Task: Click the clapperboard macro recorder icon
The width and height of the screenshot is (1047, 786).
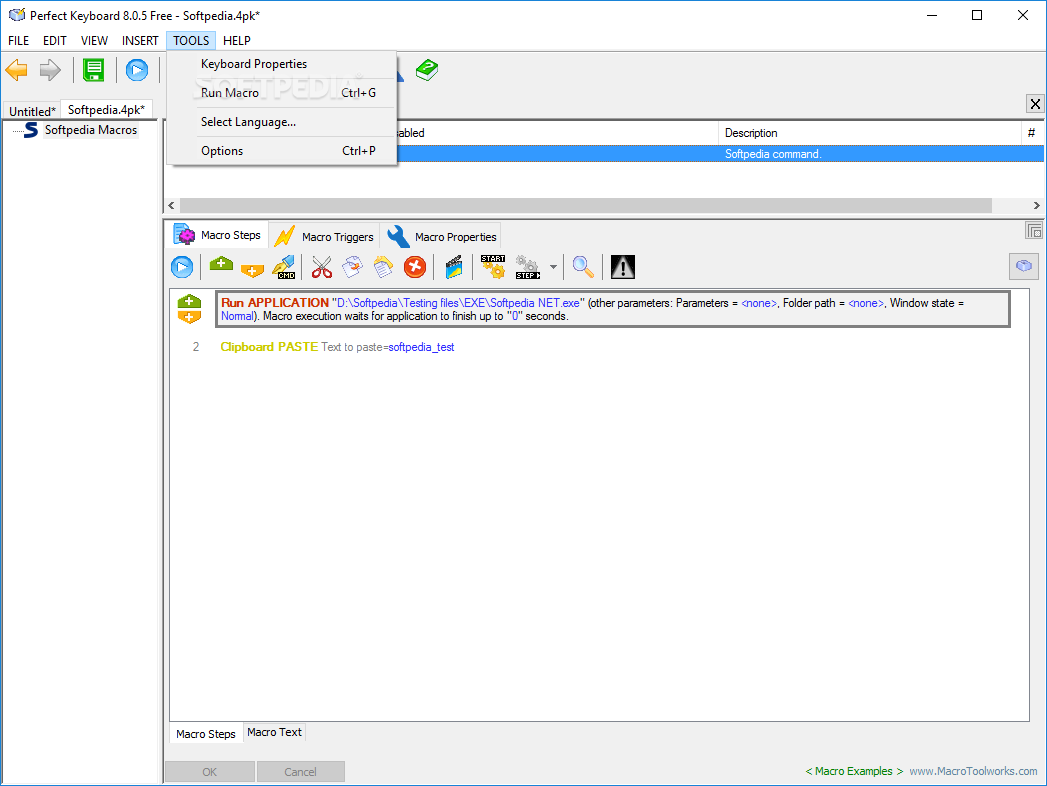Action: click(x=454, y=267)
